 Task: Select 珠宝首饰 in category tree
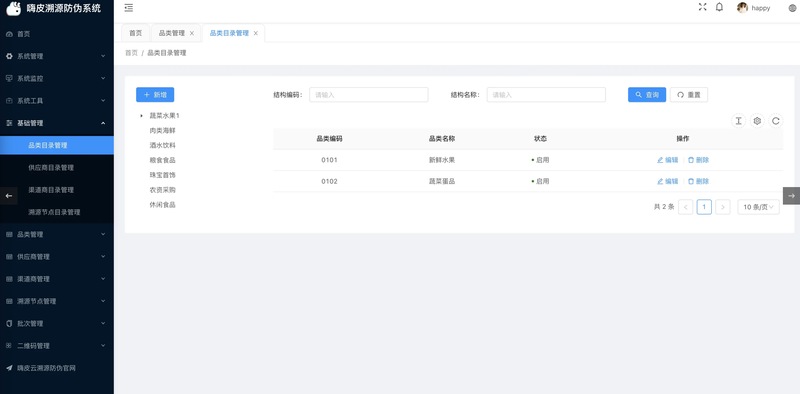click(x=162, y=175)
